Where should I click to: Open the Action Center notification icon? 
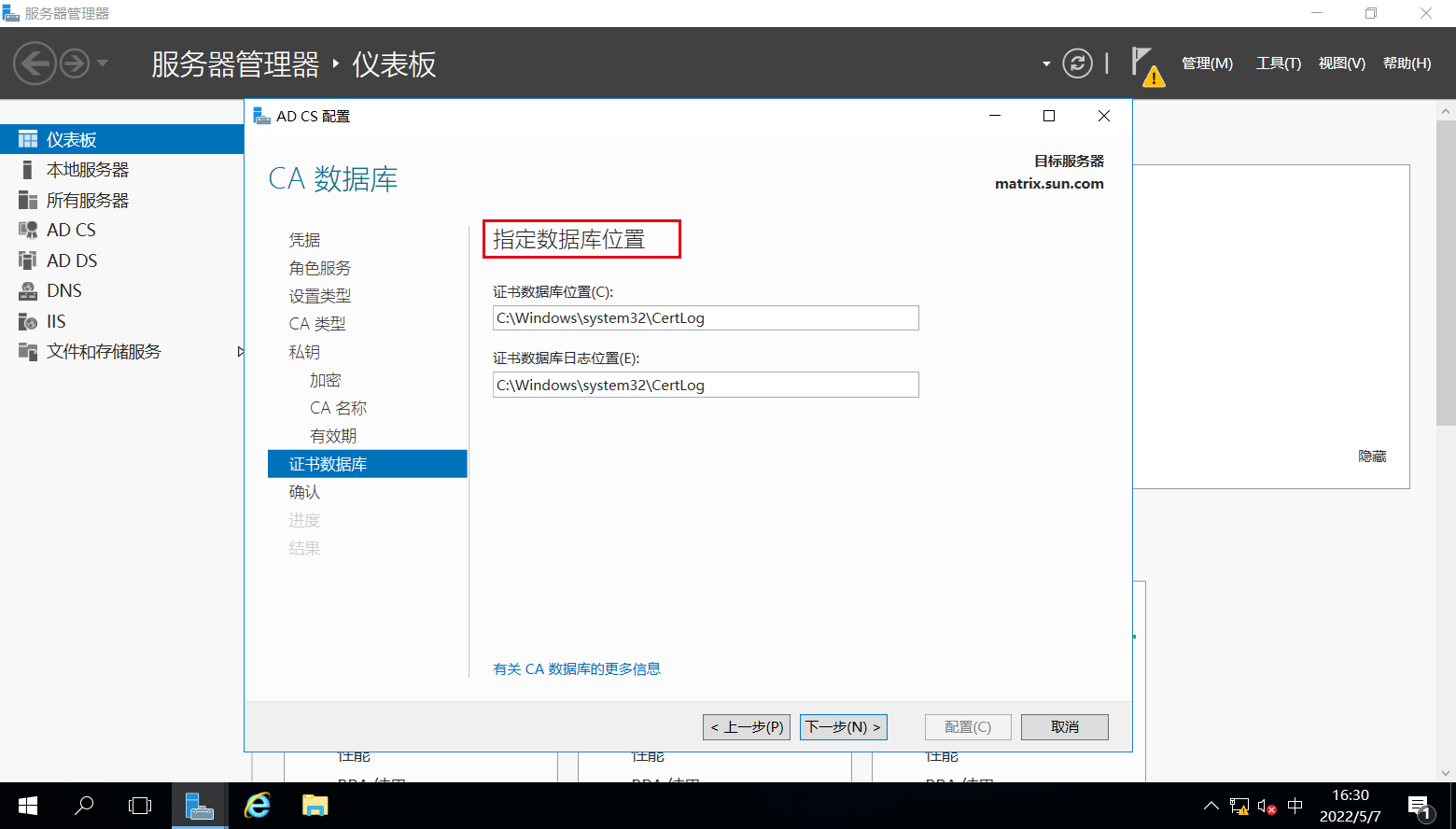coord(1421,807)
